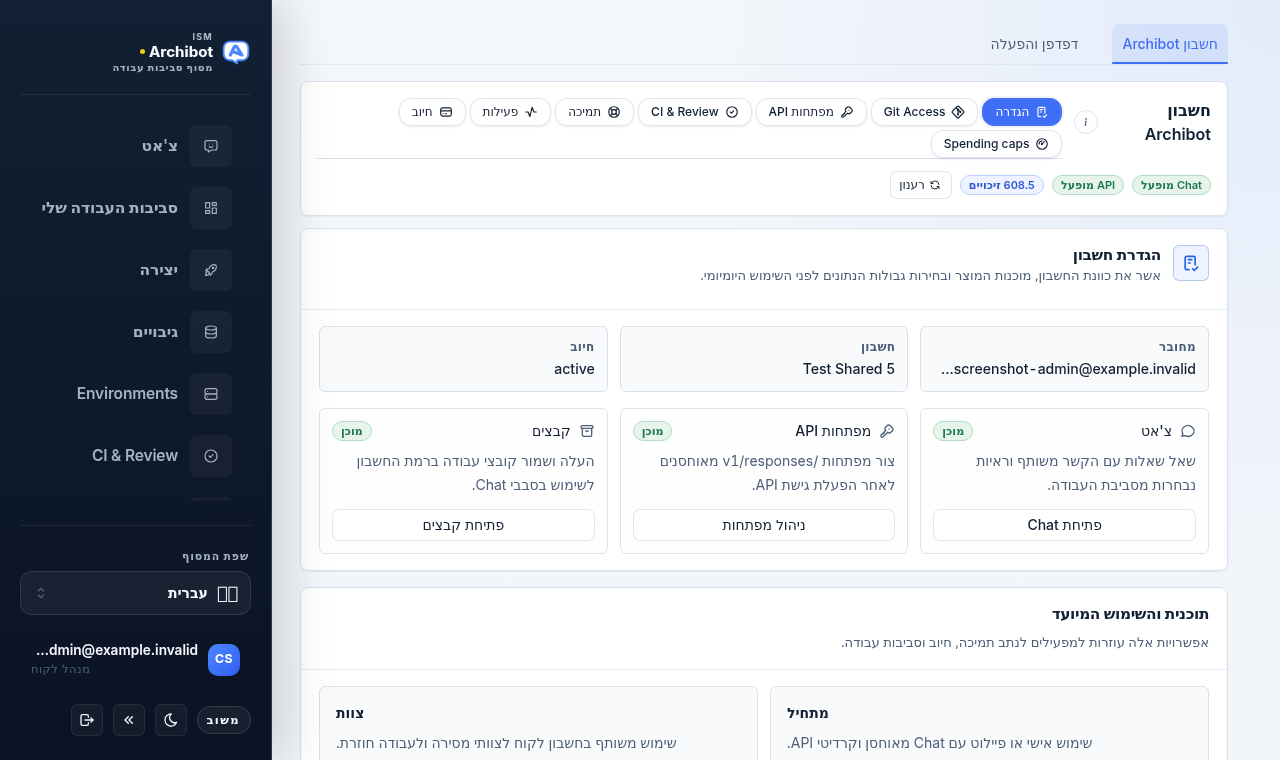Click the רענון refresh button
The image size is (1280, 760).
[921, 185]
